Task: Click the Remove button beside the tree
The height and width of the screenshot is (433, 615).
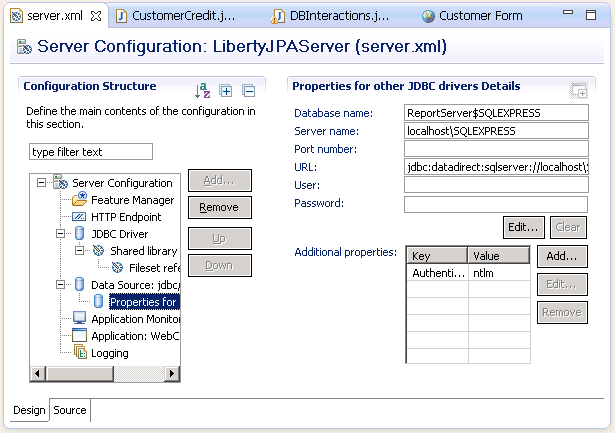Action: [219, 207]
